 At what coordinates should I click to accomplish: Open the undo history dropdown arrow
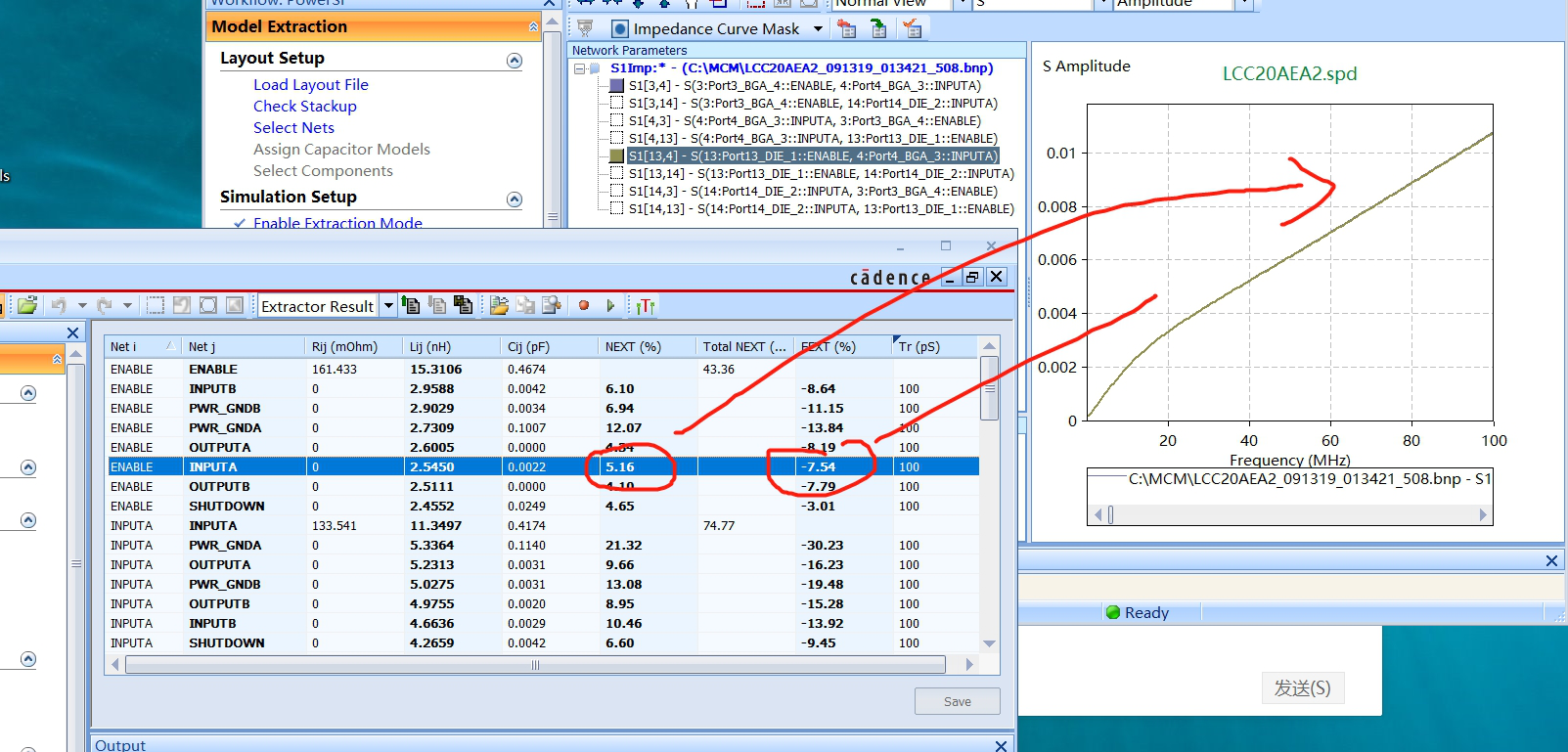click(82, 305)
